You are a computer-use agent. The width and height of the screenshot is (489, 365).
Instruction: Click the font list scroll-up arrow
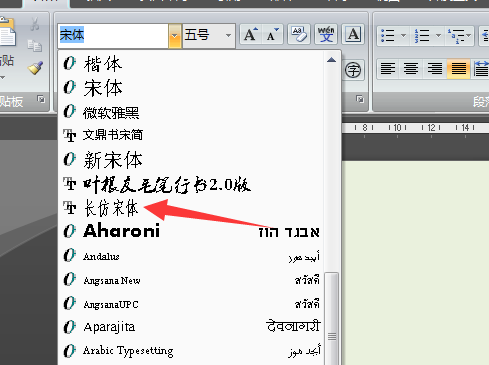pos(331,60)
